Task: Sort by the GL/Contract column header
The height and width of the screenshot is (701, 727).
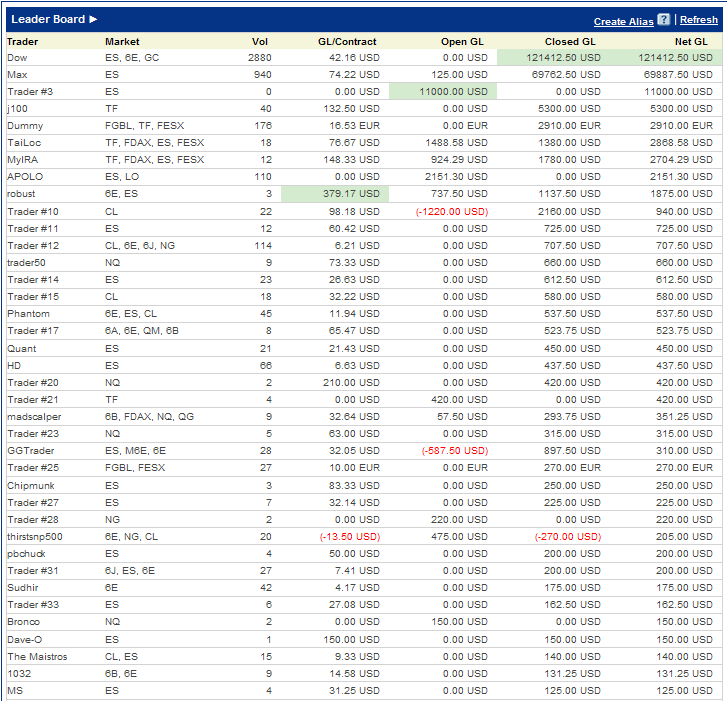Action: pyautogui.click(x=347, y=42)
